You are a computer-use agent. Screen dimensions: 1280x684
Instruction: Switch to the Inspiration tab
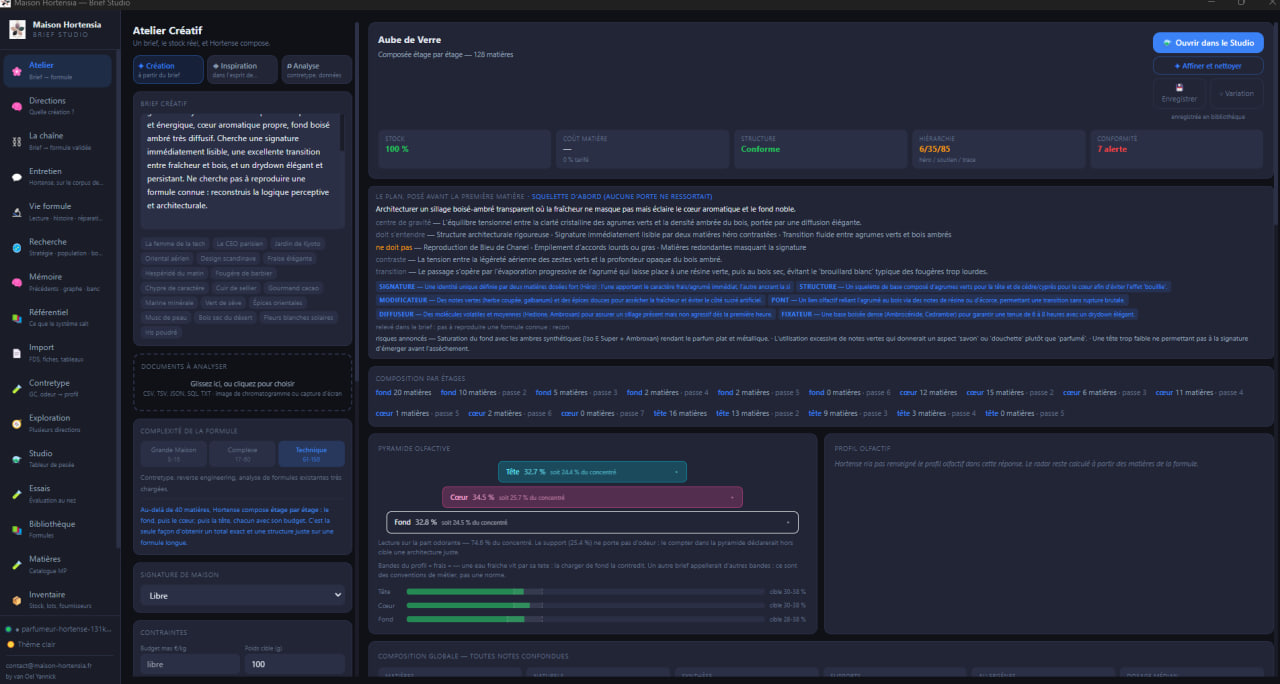coord(242,69)
